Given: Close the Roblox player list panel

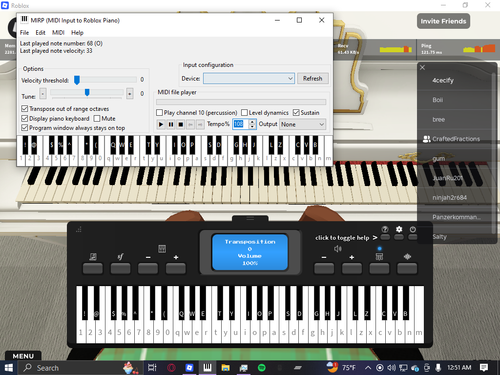Looking at the screenshot, I should click(422, 68).
